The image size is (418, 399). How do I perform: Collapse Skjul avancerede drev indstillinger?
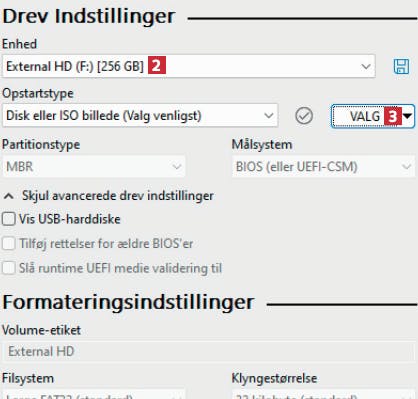(x=118, y=196)
